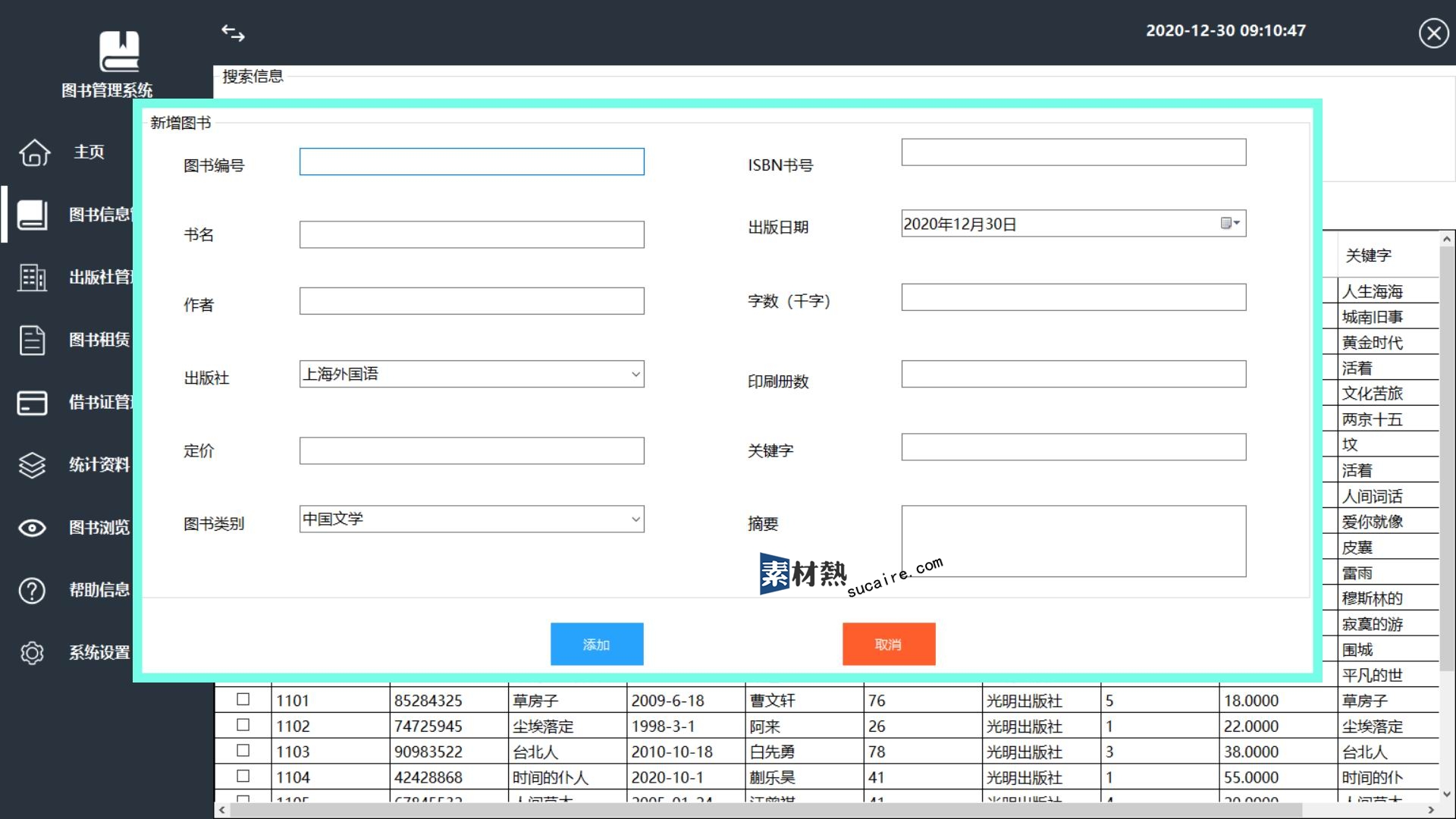Screen dimensions: 1456x819
Task: Select author cell 白先勇
Action: coord(804,752)
